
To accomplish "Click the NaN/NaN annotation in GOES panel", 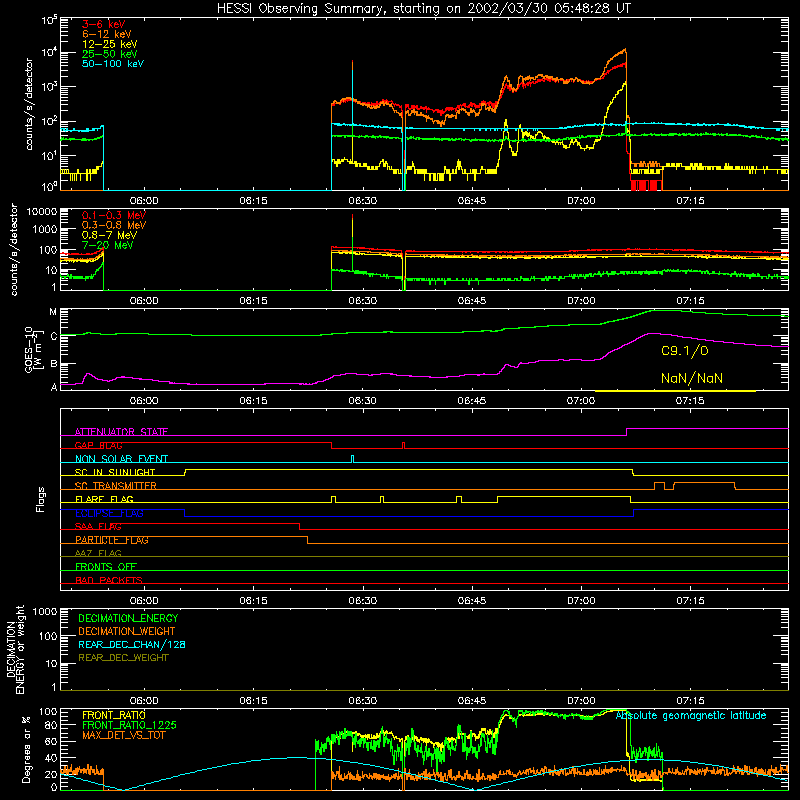I will 692,379.
